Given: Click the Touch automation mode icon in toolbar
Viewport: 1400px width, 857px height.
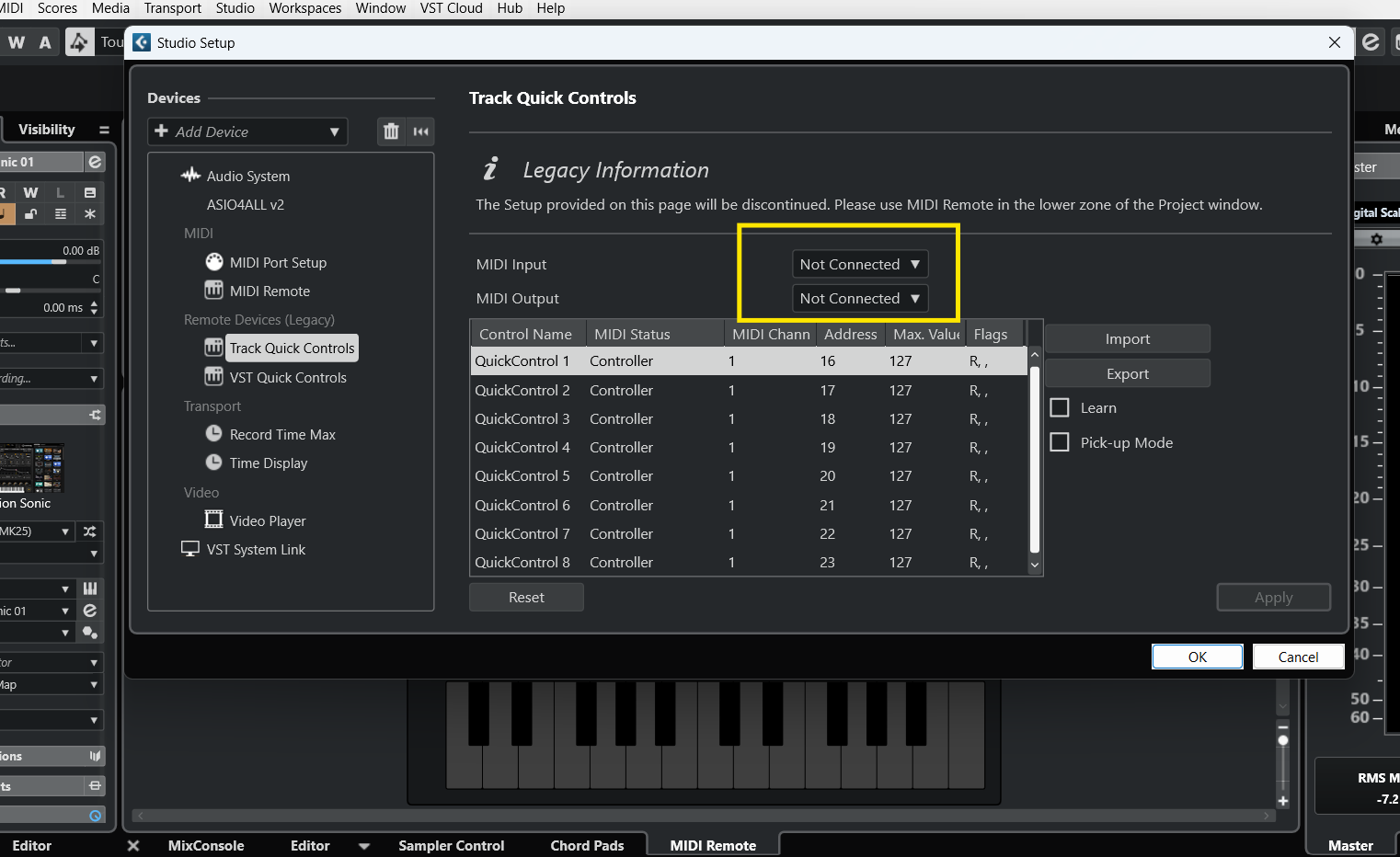Looking at the screenshot, I should [x=80, y=42].
